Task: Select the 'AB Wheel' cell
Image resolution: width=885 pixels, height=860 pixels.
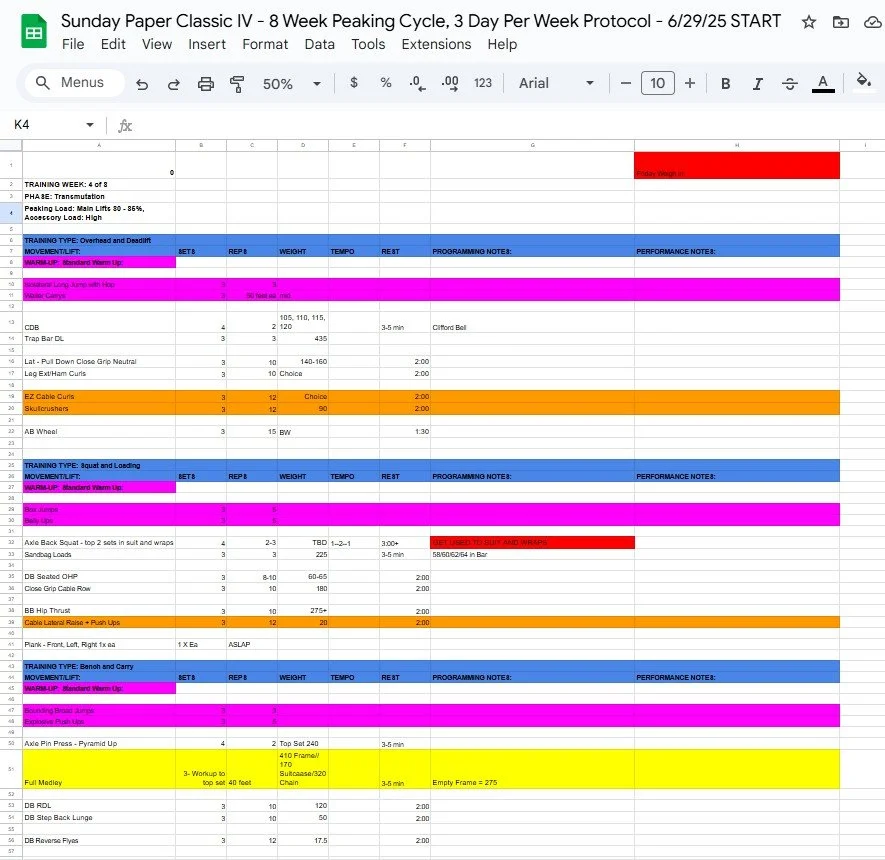Action: (x=99, y=432)
